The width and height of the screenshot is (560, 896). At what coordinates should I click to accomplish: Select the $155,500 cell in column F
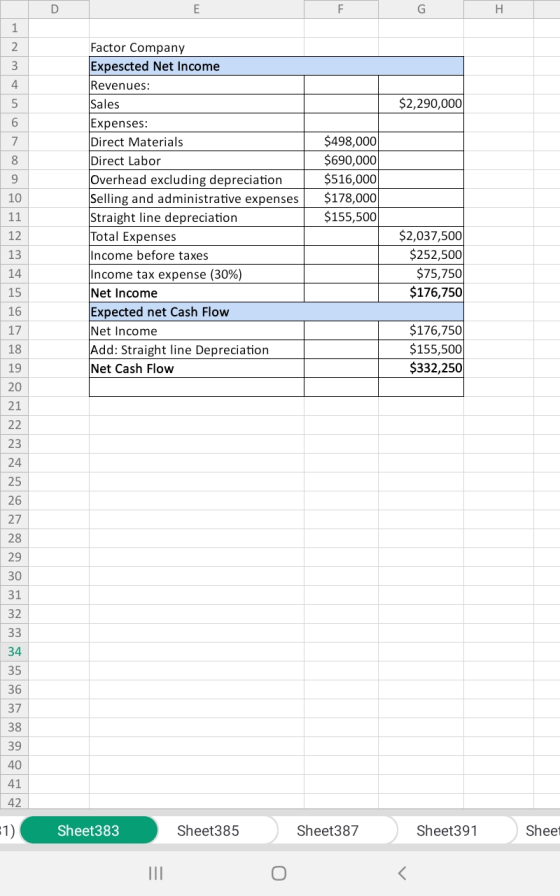[x=341, y=217]
